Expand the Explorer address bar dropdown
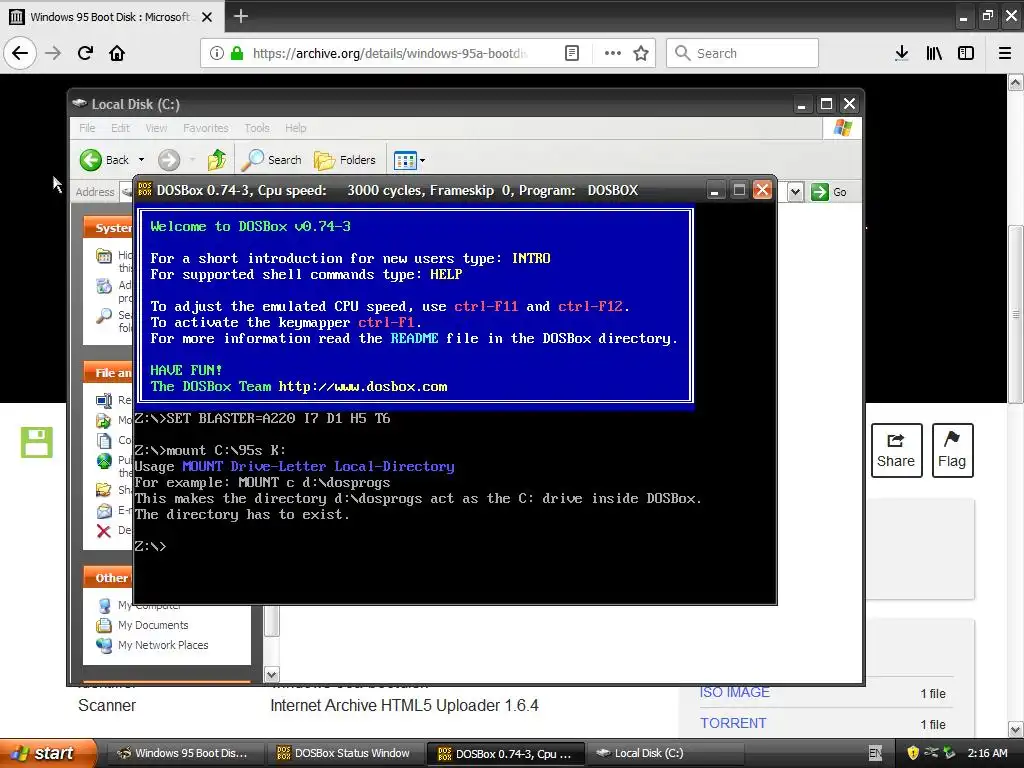Viewport: 1024px width, 768px height. click(795, 192)
